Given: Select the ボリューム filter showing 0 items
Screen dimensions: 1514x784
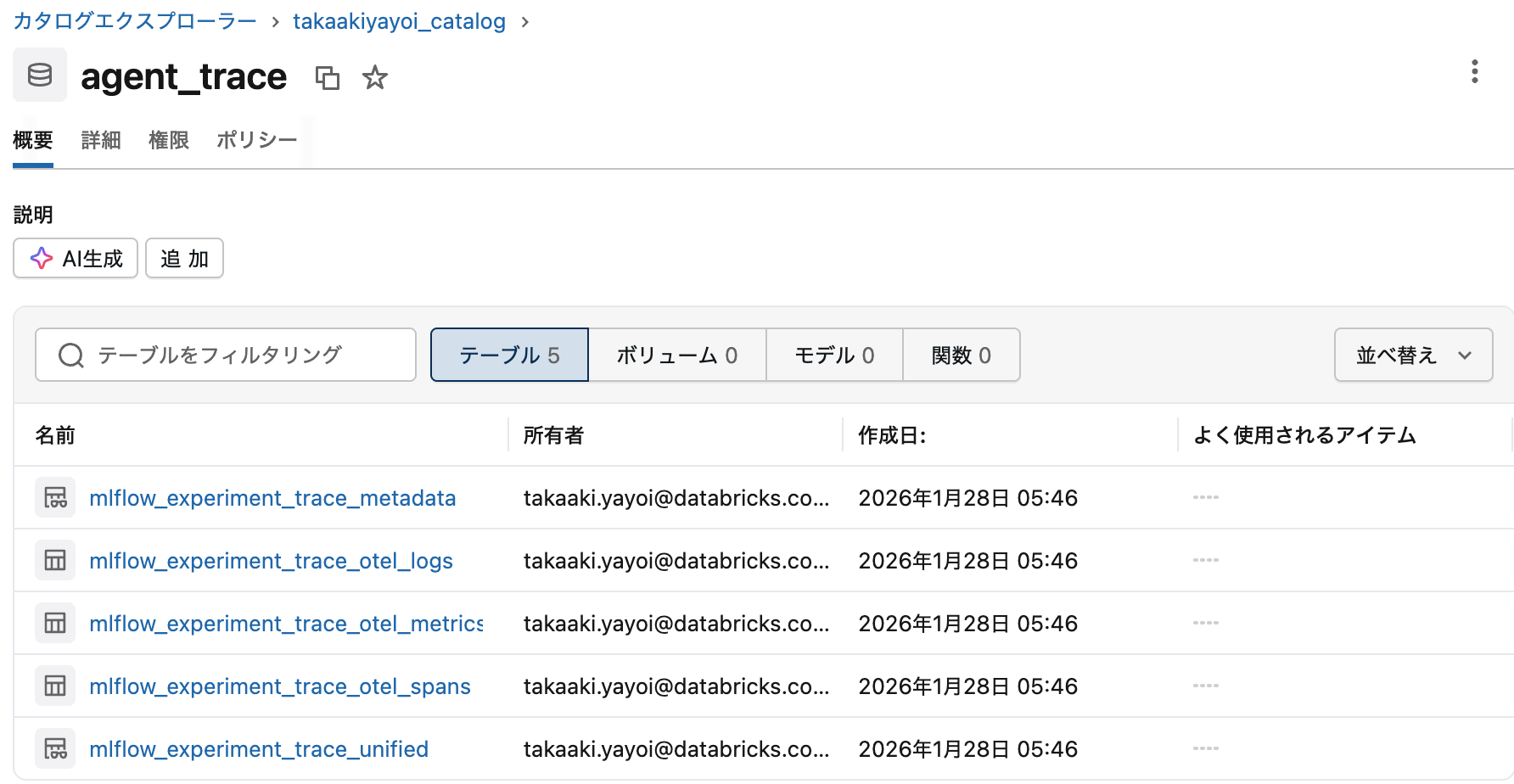Looking at the screenshot, I should [676, 355].
